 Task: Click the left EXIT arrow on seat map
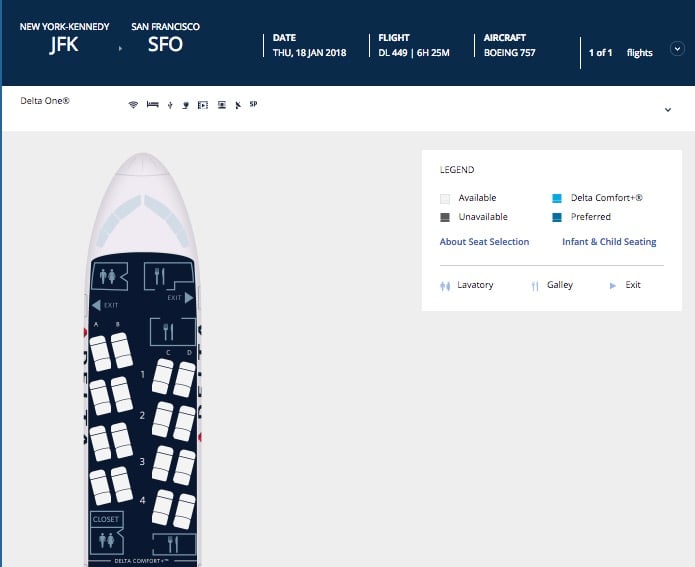point(97,305)
